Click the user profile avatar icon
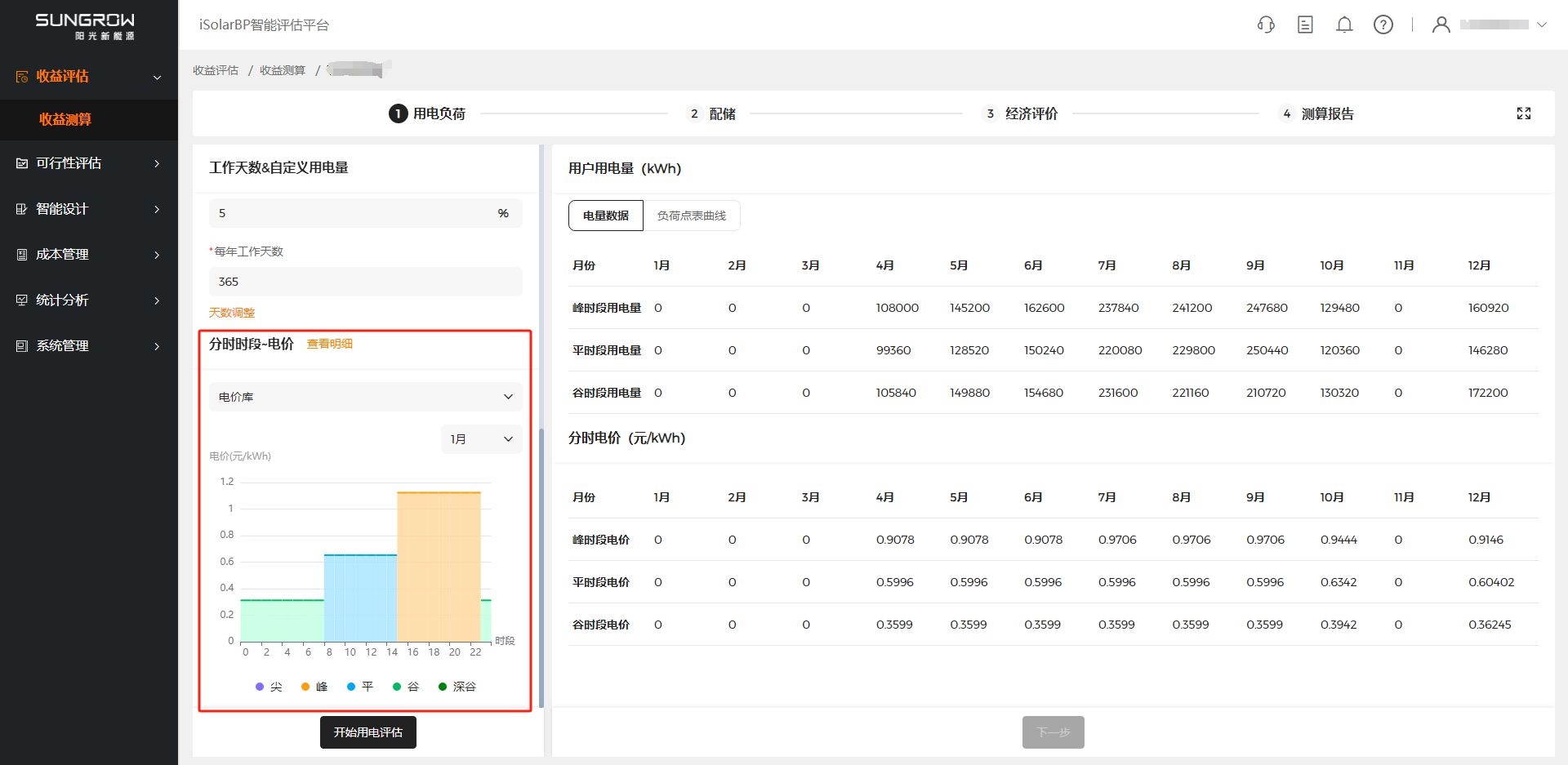Viewport: 1568px width, 765px height. (x=1441, y=24)
